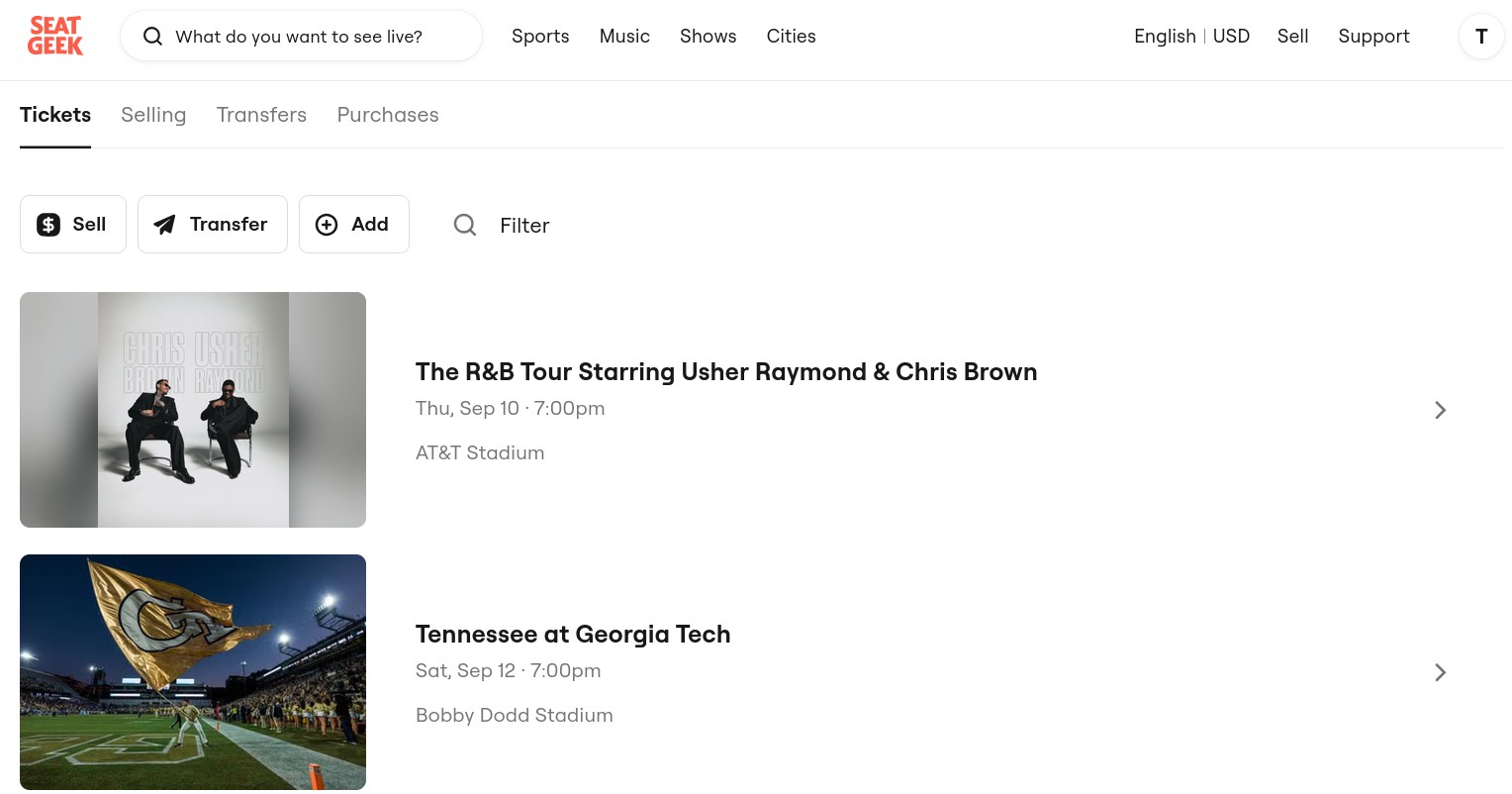1512x794 pixels.
Task: Click the Sell label in the action button
Action: pyautogui.click(x=89, y=225)
